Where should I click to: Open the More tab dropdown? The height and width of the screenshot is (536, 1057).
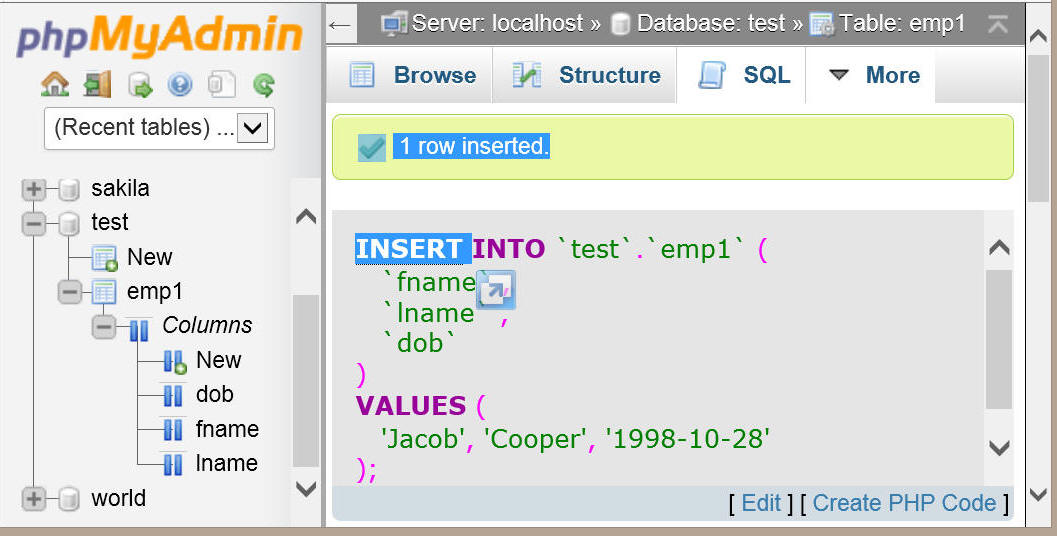(x=871, y=75)
